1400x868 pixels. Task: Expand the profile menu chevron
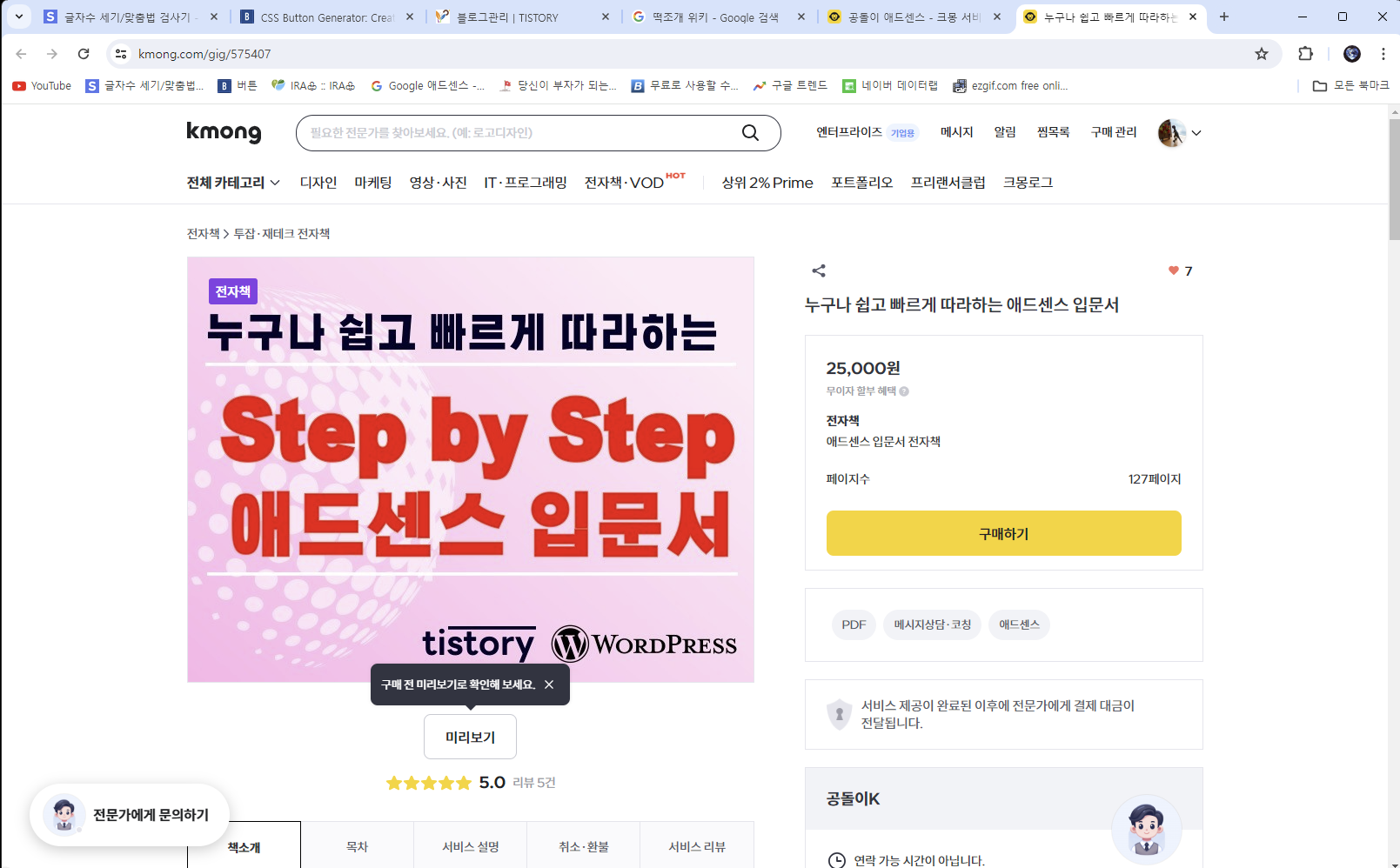click(1196, 133)
